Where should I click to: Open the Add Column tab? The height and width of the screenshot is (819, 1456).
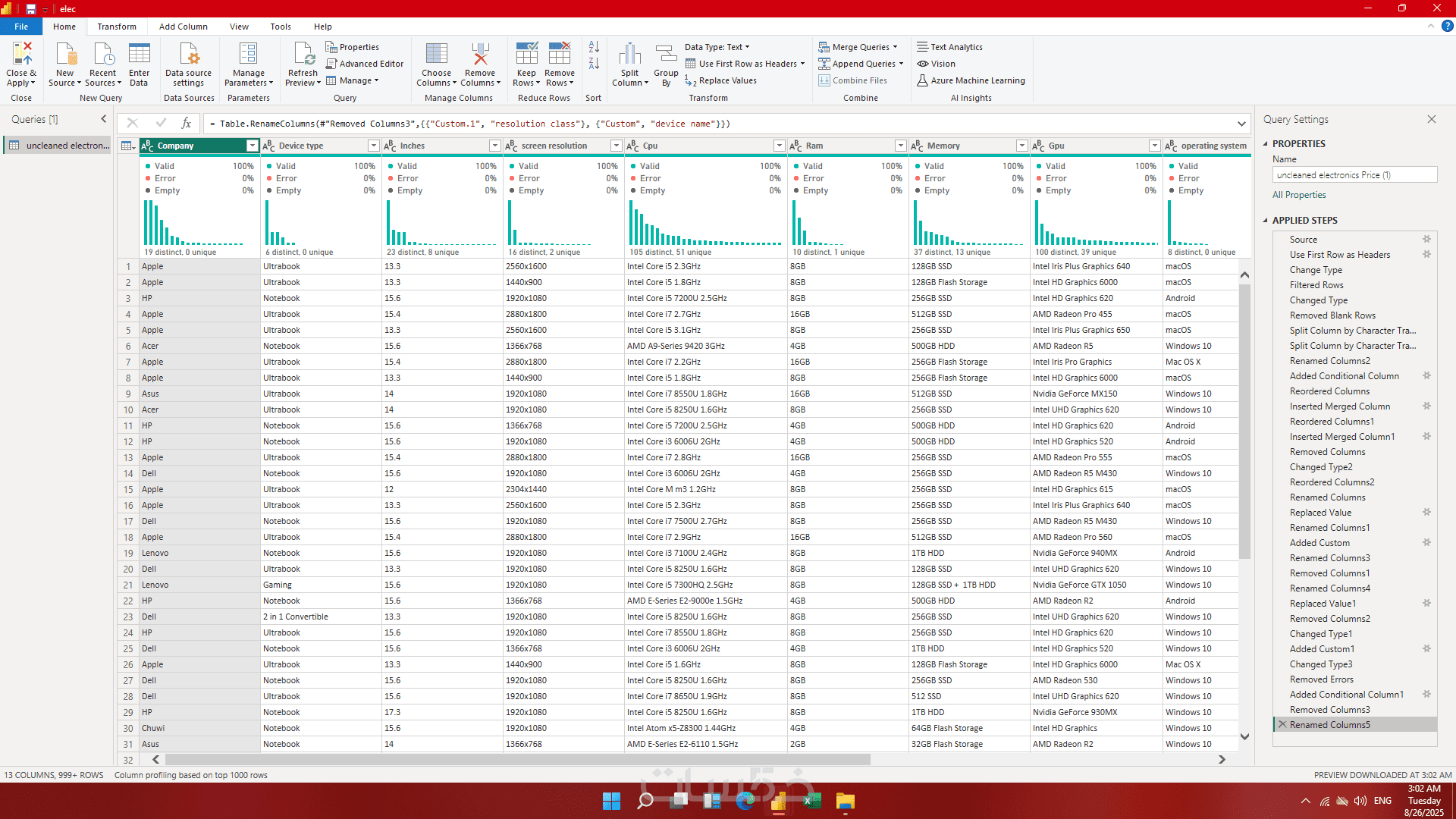(x=183, y=27)
